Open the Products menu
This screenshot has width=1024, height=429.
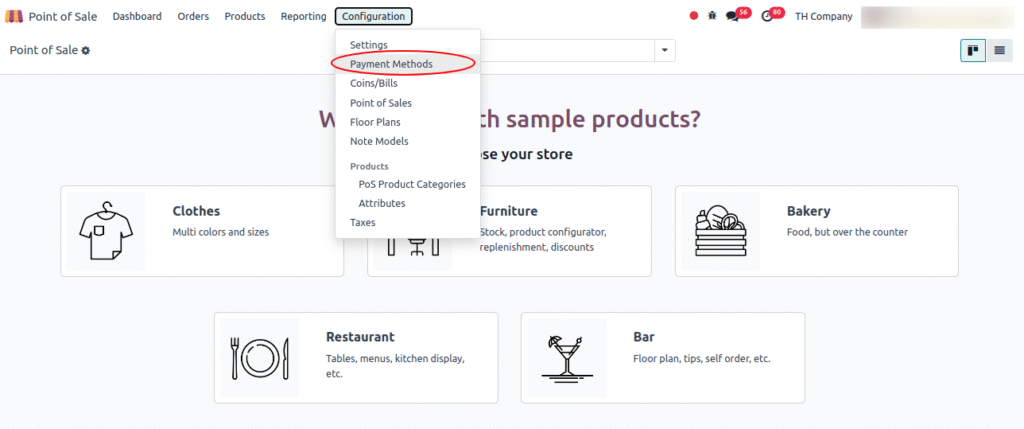245,16
